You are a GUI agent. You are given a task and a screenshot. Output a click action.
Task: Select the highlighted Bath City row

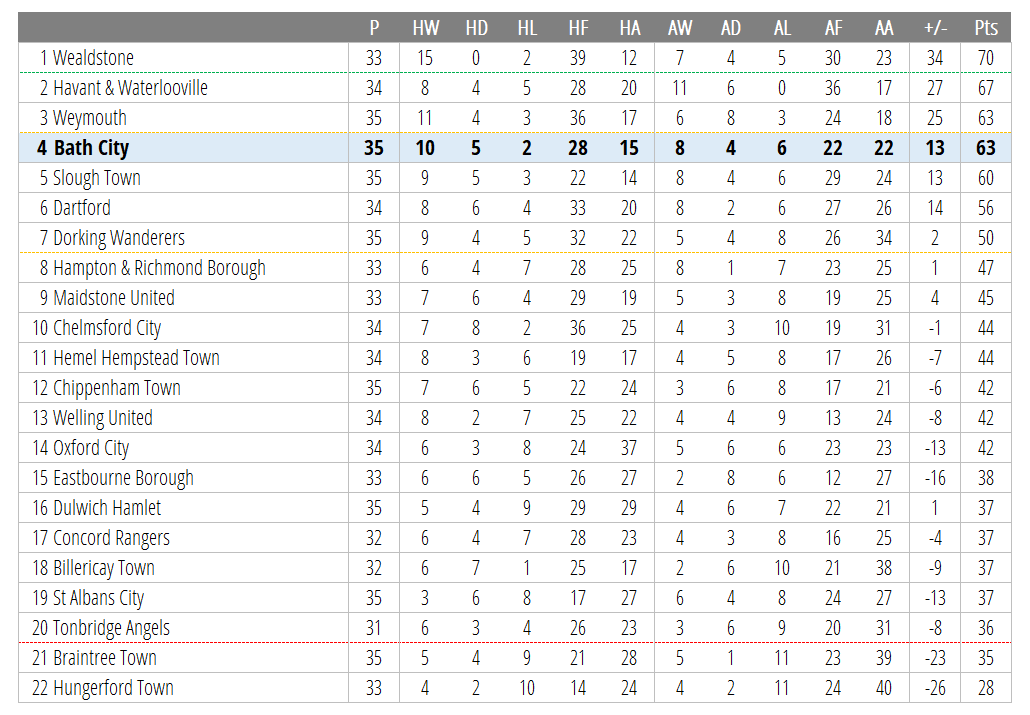pos(514,148)
